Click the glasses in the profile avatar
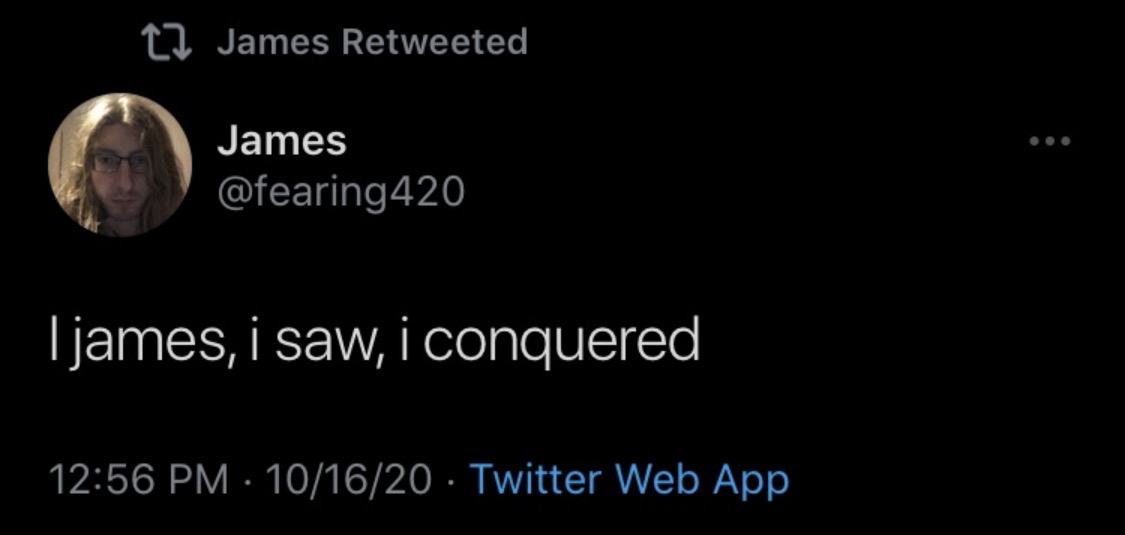This screenshot has width=1125, height=535. pyautogui.click(x=120, y=162)
